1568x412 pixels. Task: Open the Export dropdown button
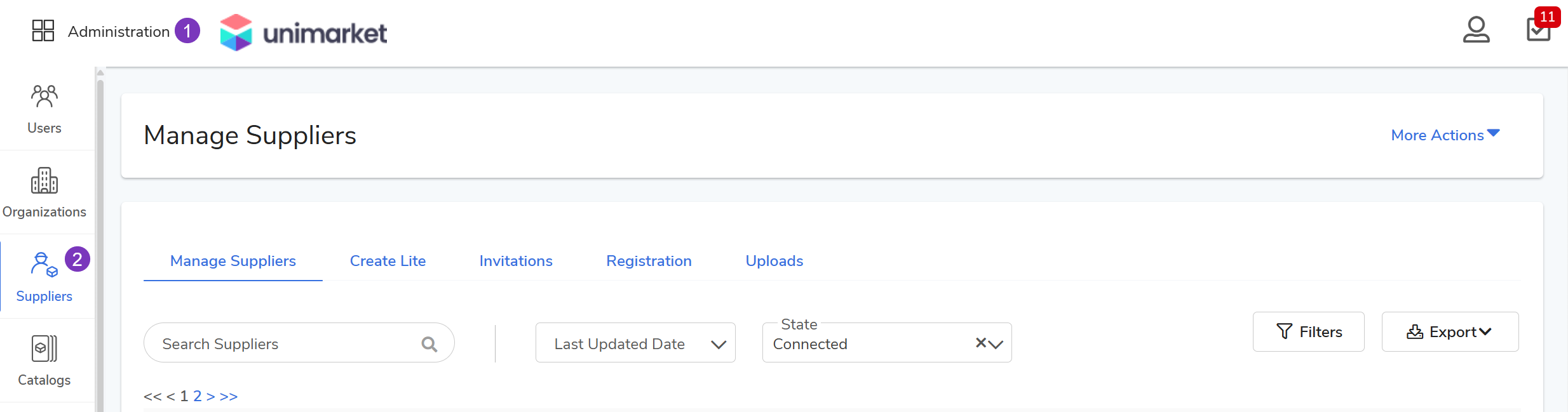1449,332
